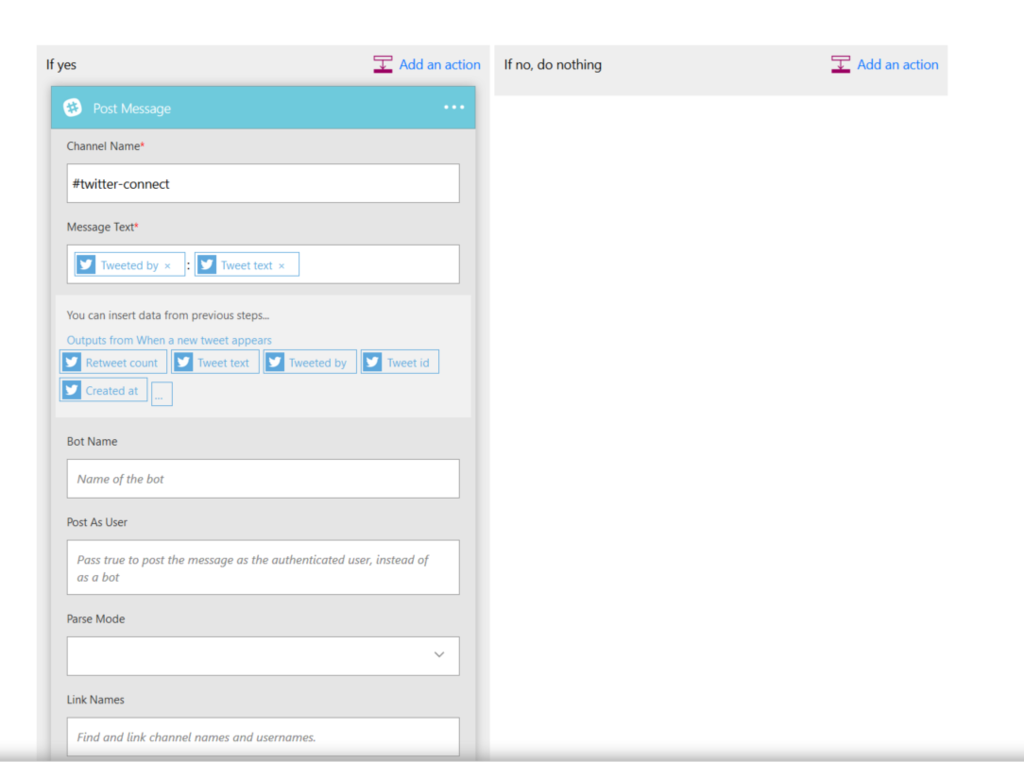Click the If yes branch label
This screenshot has width=1024, height=762.
click(x=61, y=65)
